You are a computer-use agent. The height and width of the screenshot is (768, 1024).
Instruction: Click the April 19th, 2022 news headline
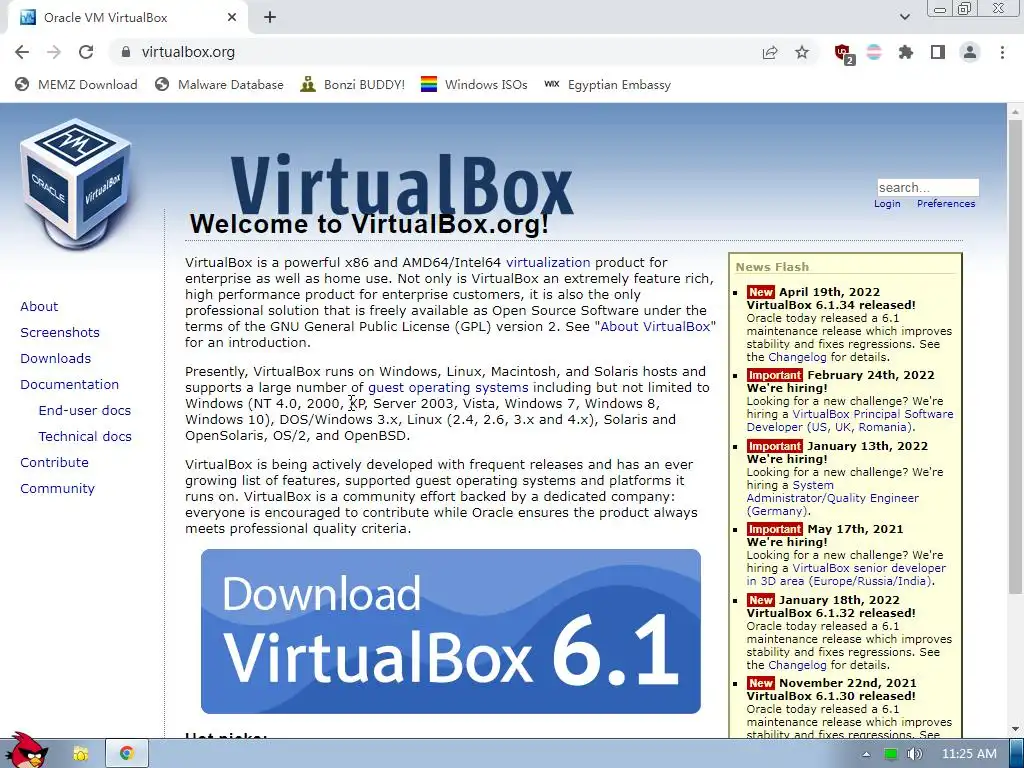tap(829, 292)
